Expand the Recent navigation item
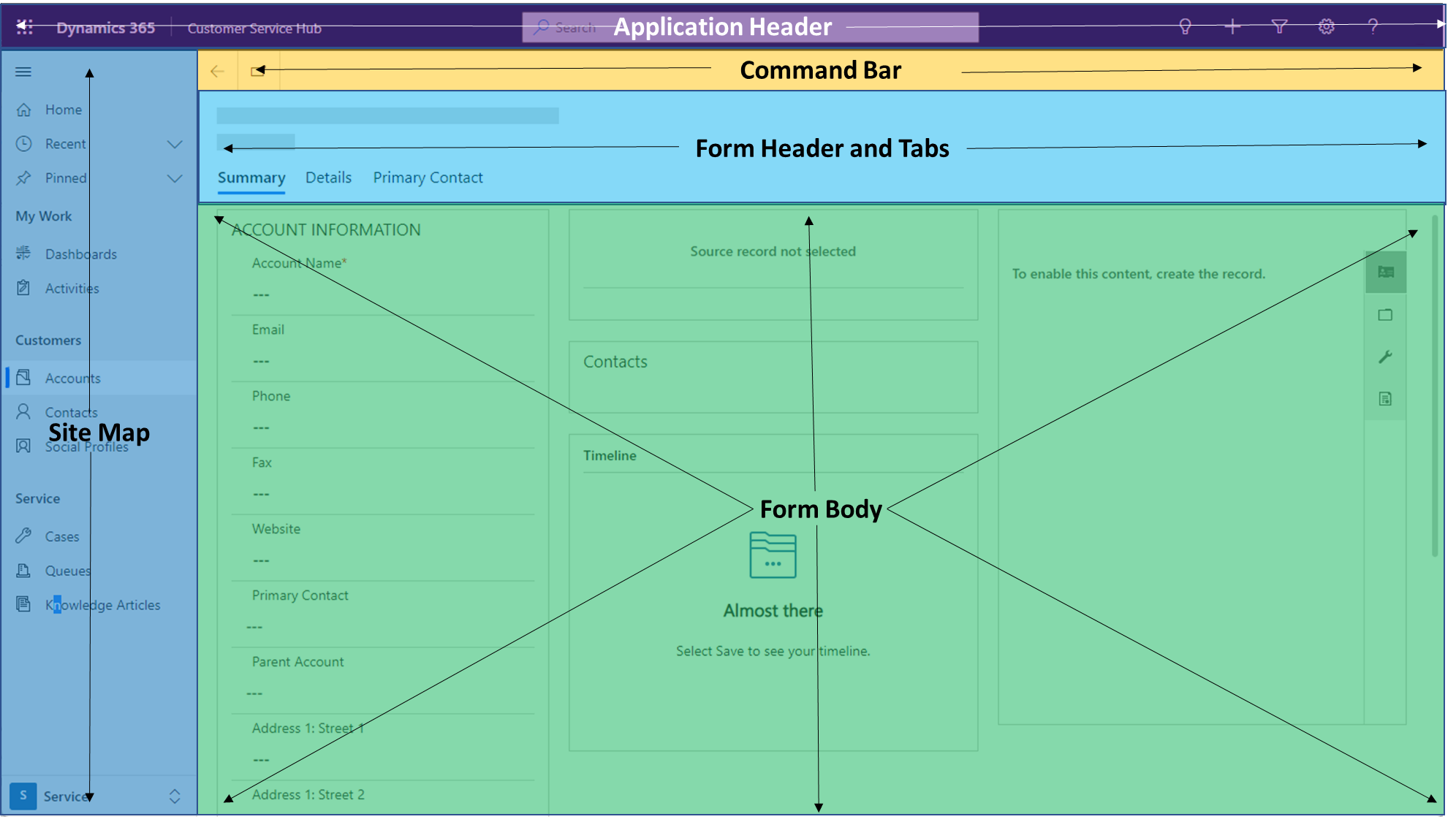The image size is (1456, 822). [x=174, y=143]
